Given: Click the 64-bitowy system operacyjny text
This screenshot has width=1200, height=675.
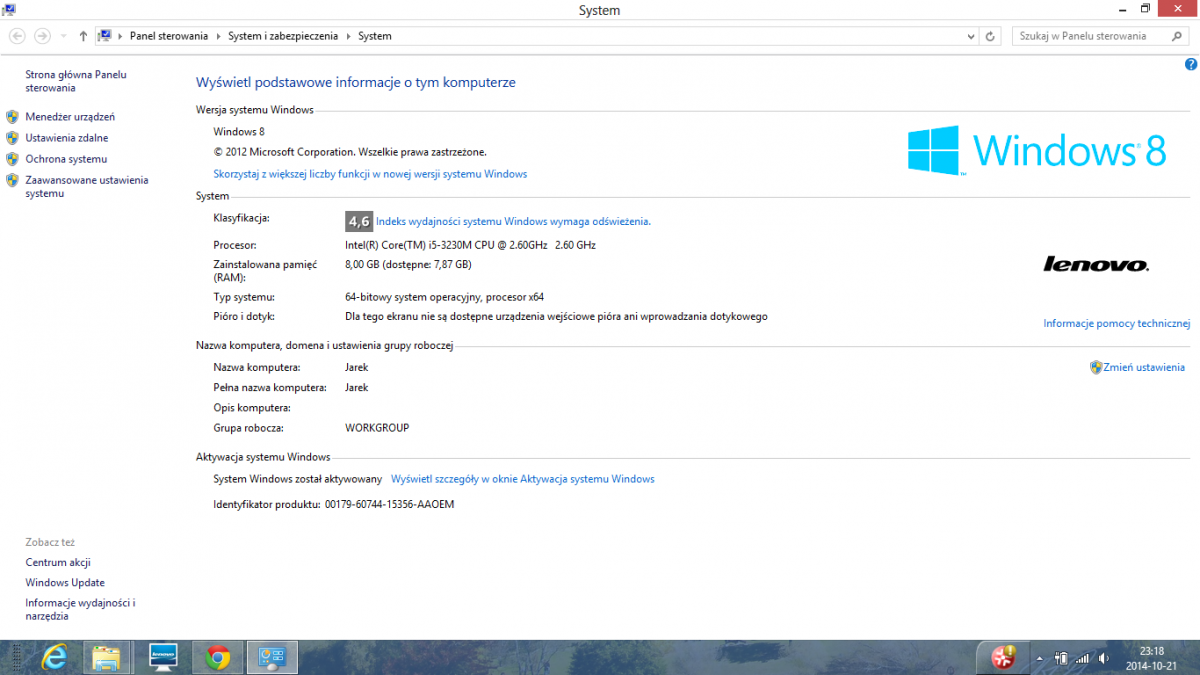Looking at the screenshot, I should [x=444, y=297].
